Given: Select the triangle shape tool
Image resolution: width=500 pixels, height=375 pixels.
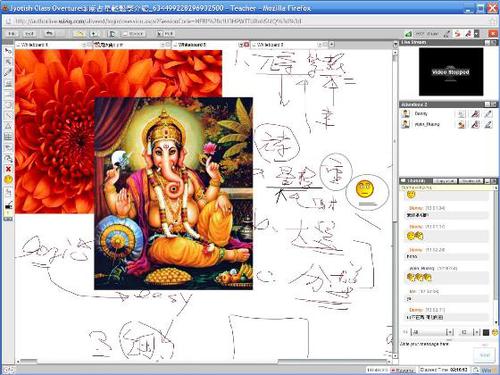Looking at the screenshot, I should [8, 126].
